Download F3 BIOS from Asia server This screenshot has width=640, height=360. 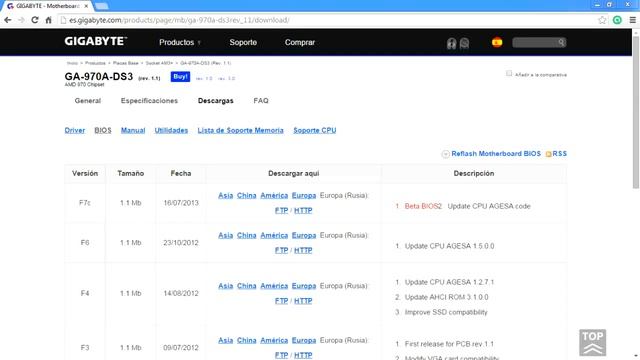coord(225,340)
